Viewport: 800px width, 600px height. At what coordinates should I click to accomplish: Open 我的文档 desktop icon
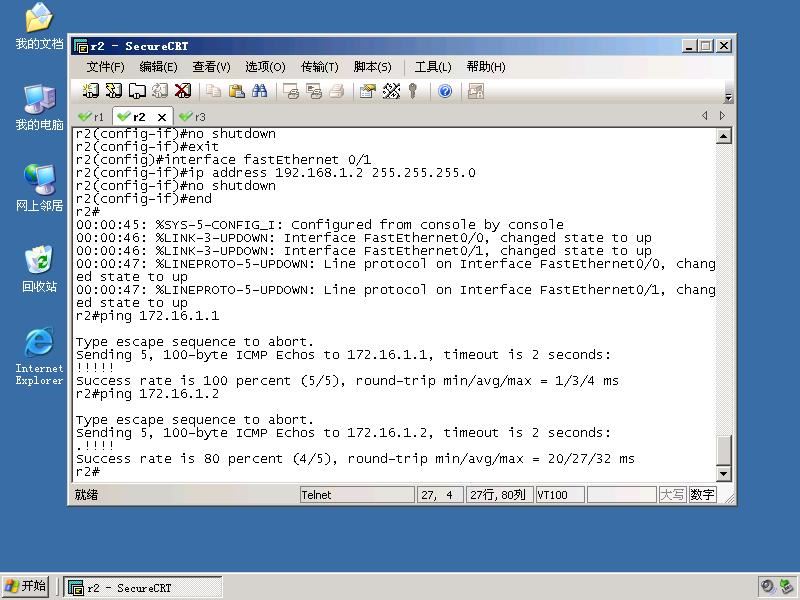[39, 27]
